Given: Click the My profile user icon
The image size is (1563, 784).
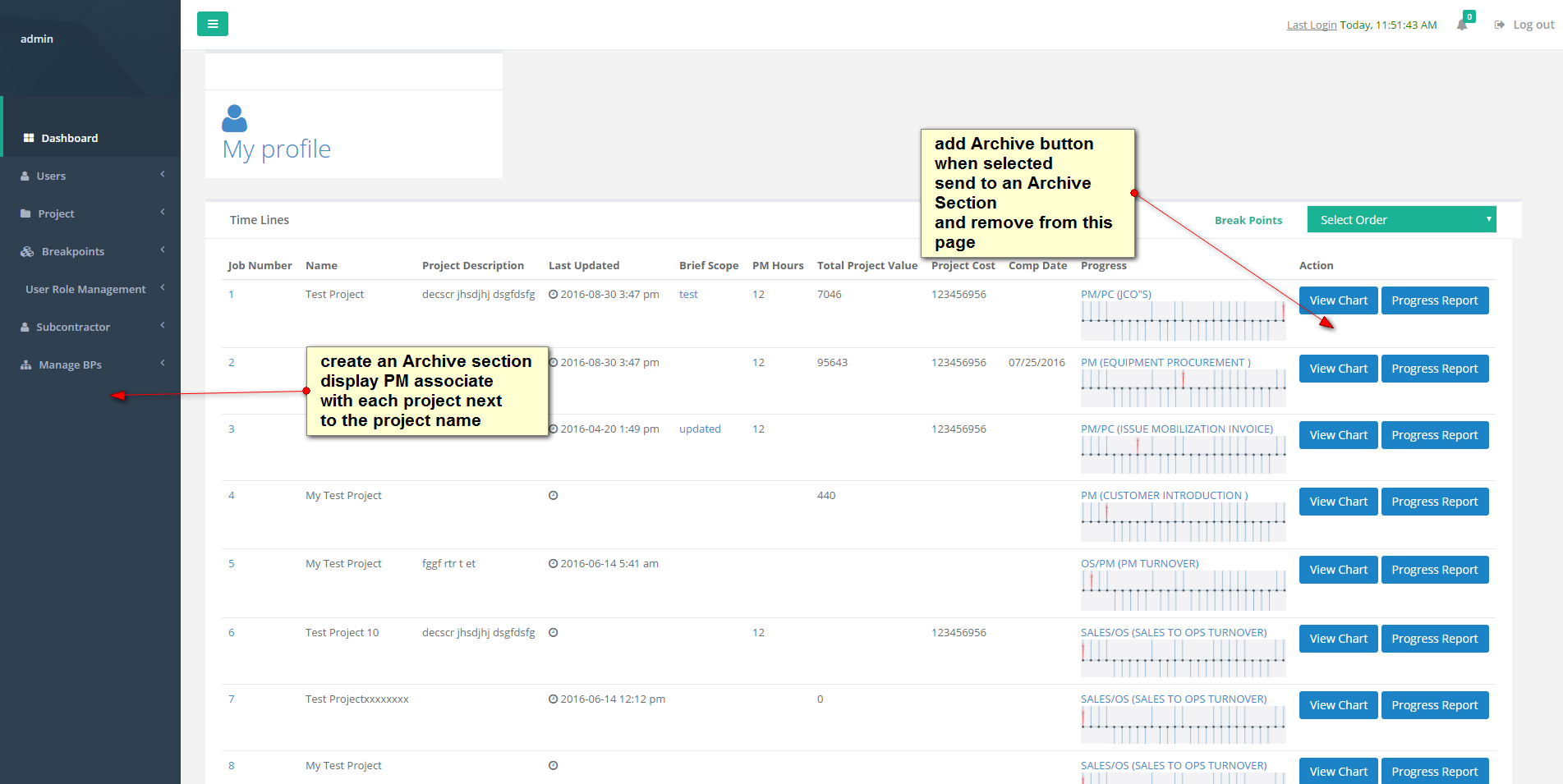Looking at the screenshot, I should click(x=234, y=118).
